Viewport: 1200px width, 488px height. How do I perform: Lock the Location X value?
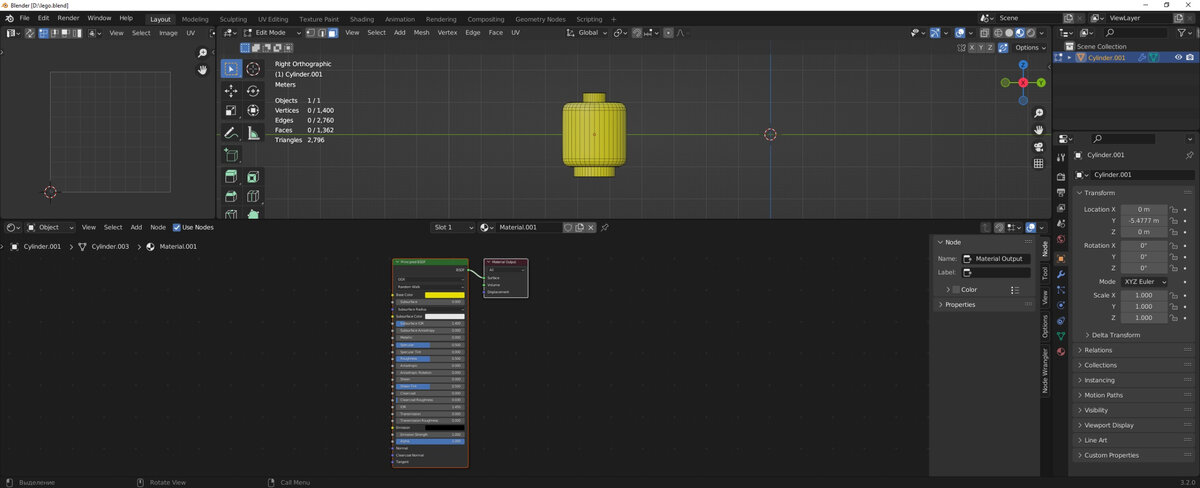1174,209
